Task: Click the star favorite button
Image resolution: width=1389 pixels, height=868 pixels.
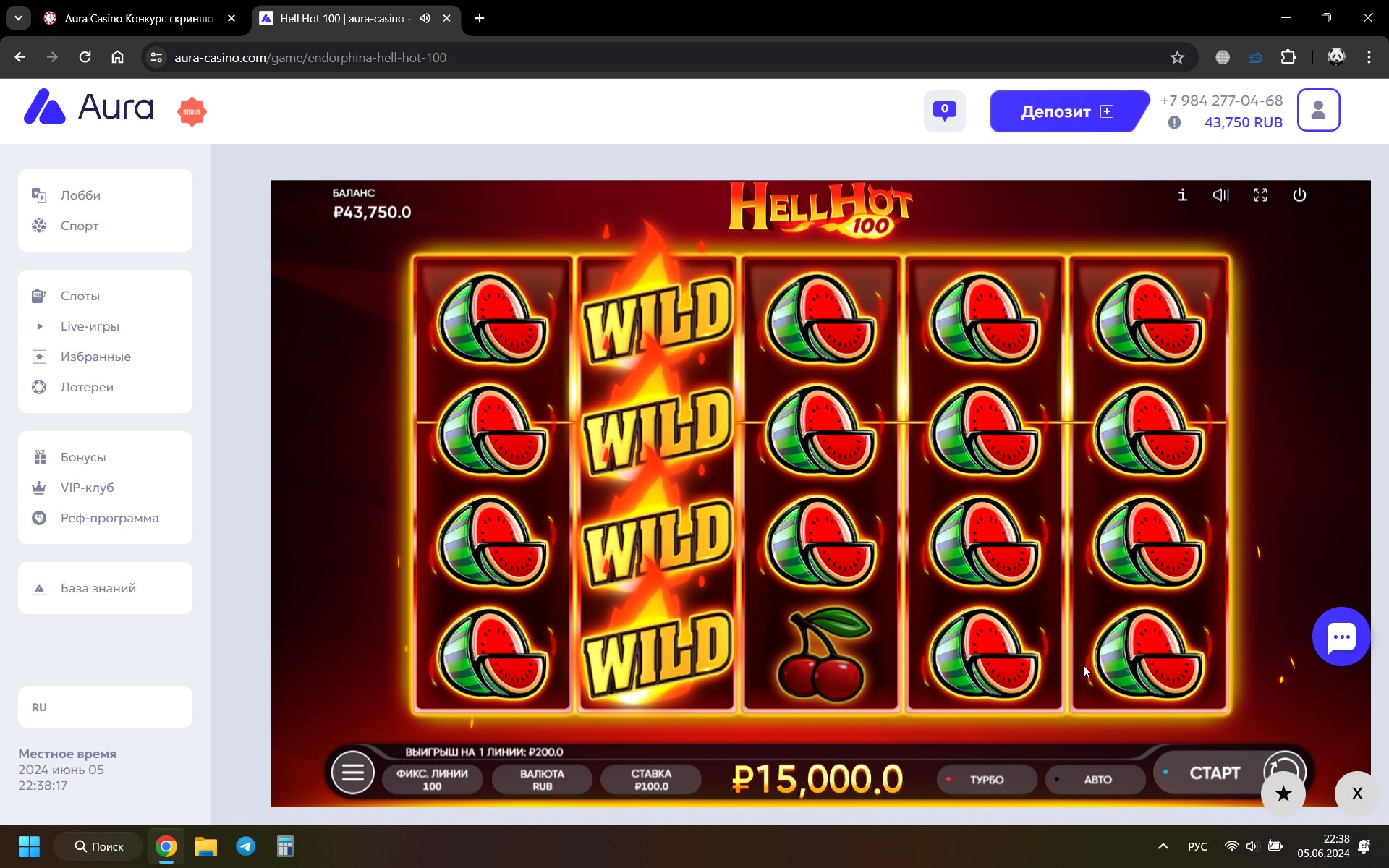Action: (x=1283, y=793)
